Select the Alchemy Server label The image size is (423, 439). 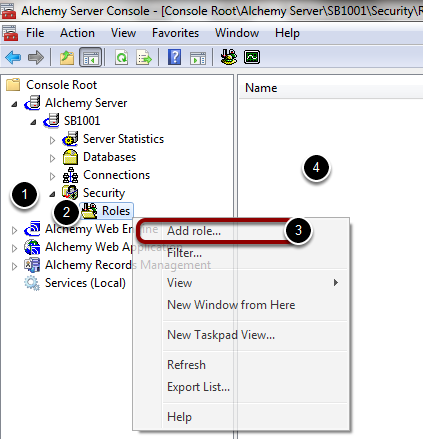pos(86,103)
